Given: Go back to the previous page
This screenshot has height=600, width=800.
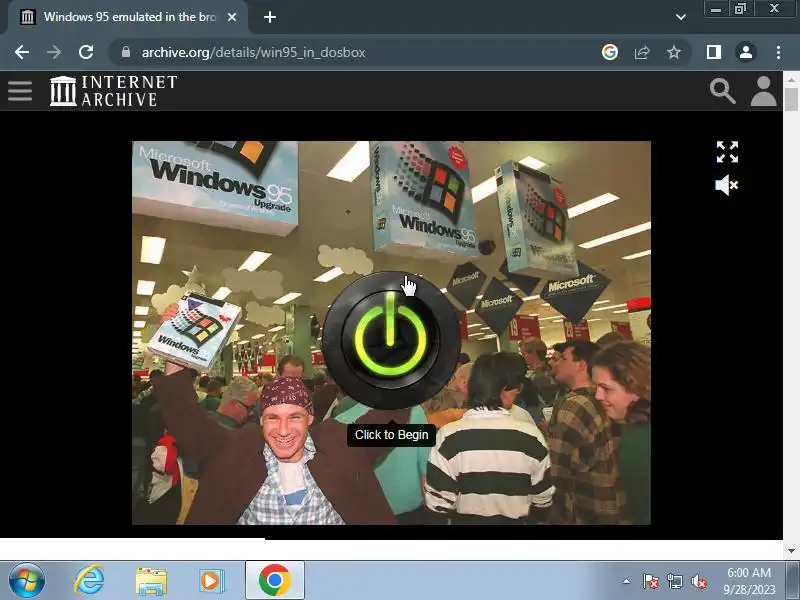Looking at the screenshot, I should (x=22, y=52).
